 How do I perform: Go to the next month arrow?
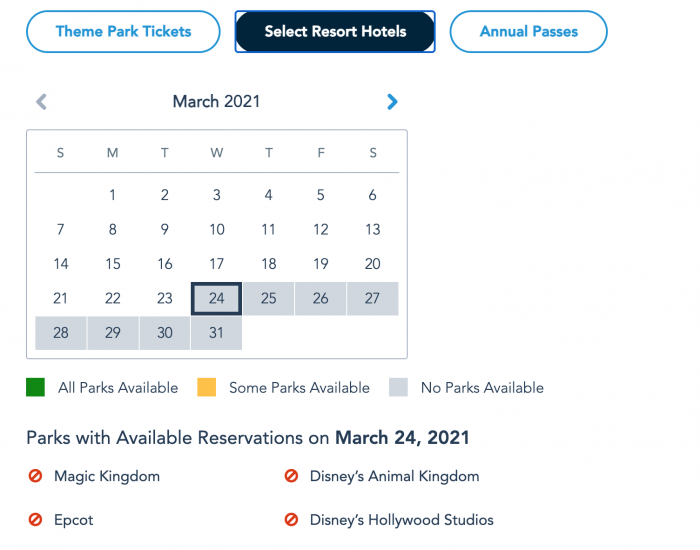(x=392, y=102)
